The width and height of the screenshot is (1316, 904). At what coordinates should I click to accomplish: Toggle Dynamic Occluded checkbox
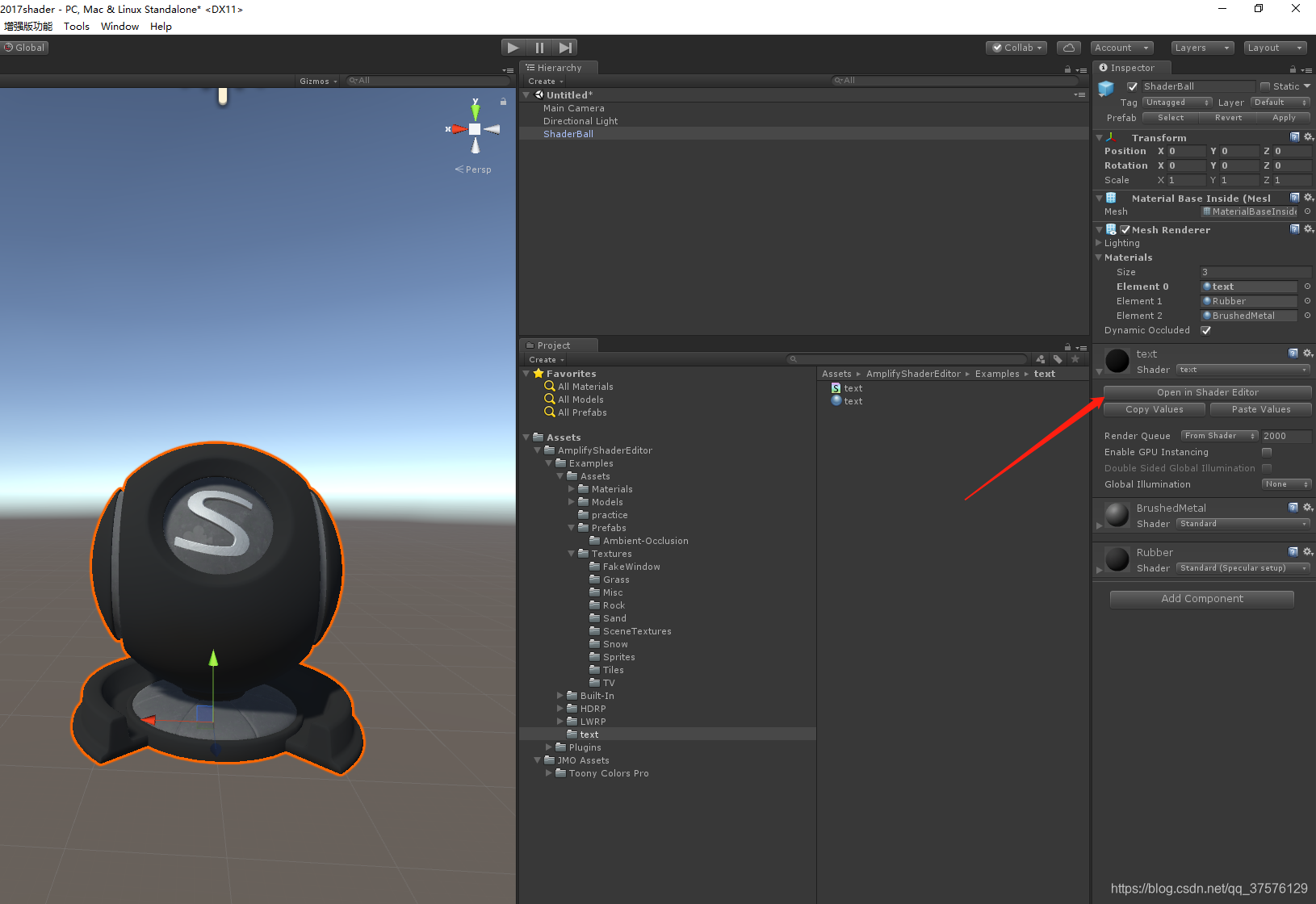1205,330
